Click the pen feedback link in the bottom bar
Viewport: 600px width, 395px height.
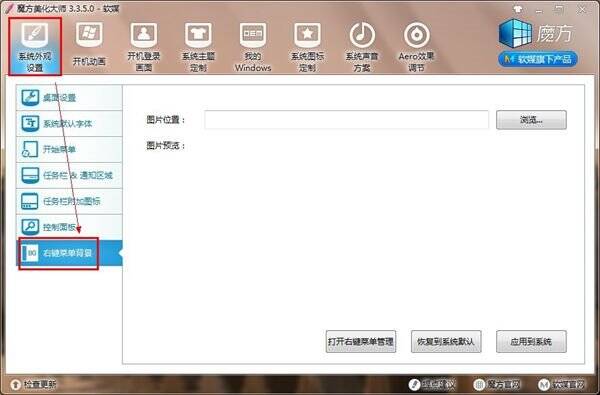click(432, 384)
